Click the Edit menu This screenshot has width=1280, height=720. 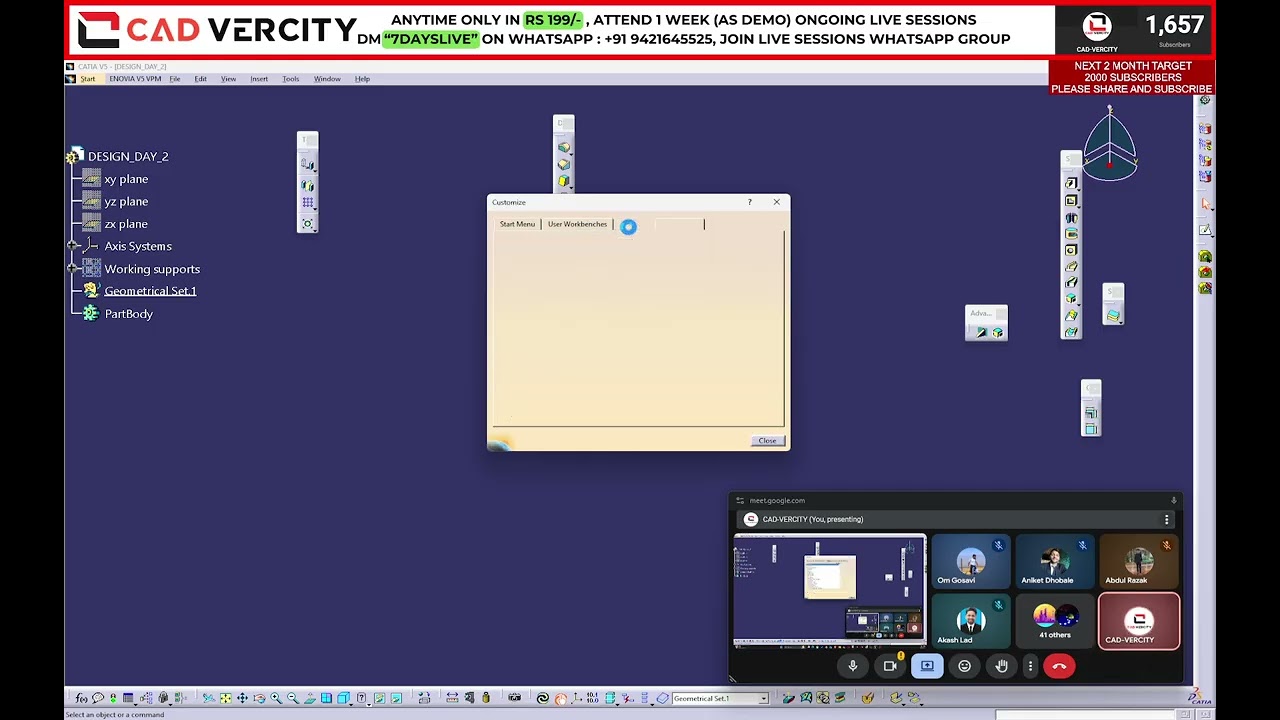(200, 79)
